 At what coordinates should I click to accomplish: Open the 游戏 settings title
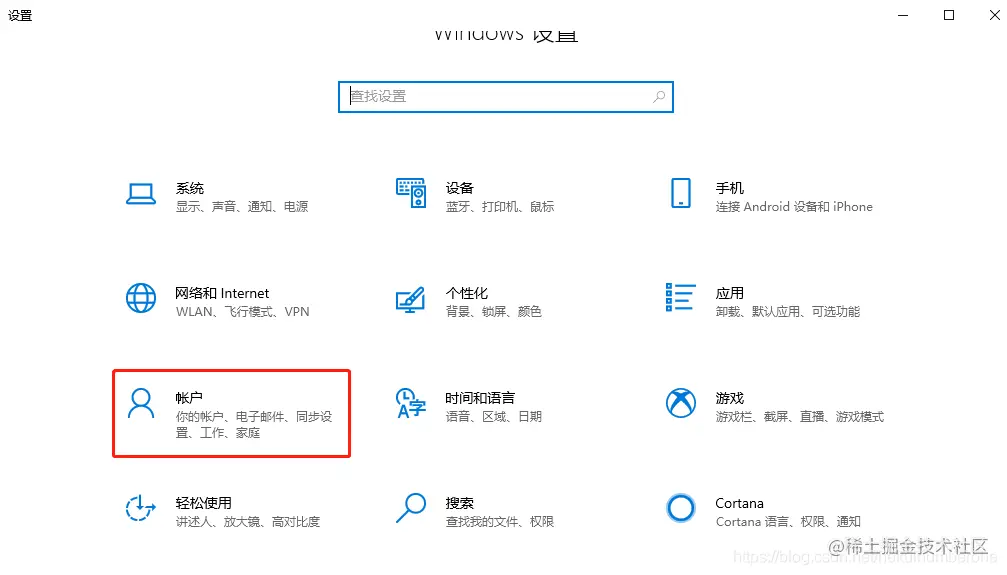pos(730,398)
